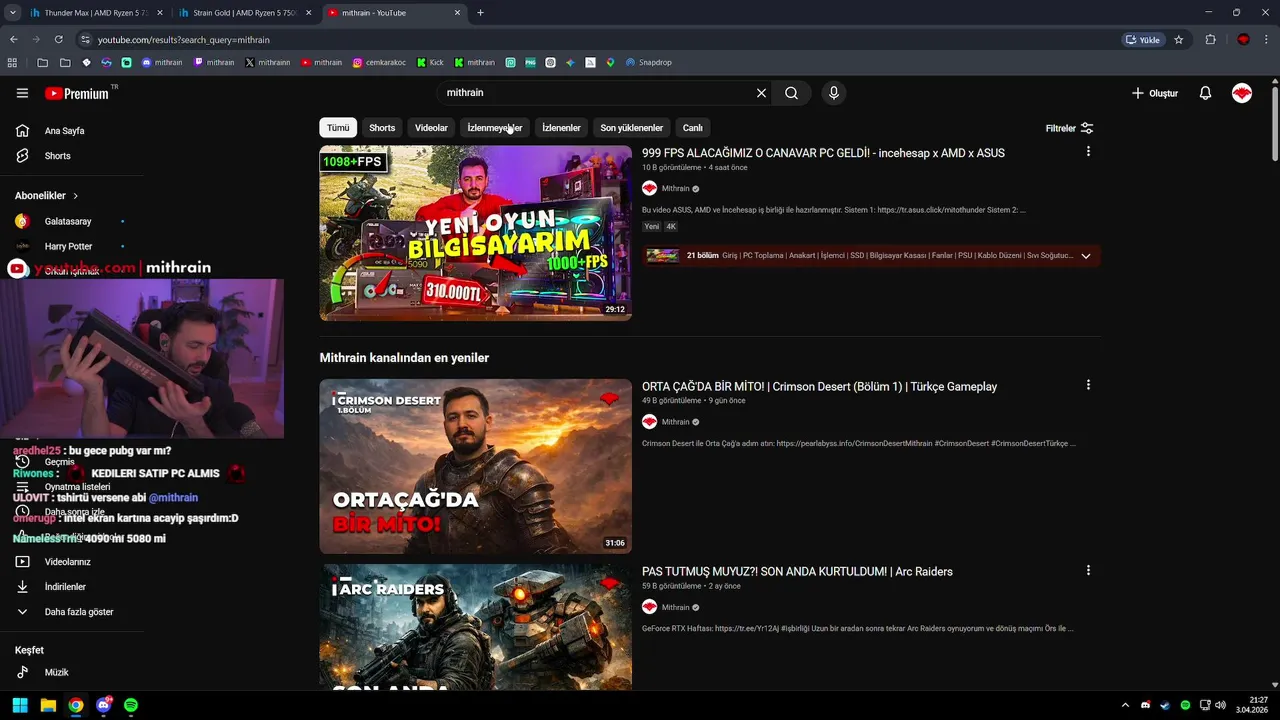Screen dimensions: 1280x720
Task: Open the Twitch mithrain bookmark
Action: (214, 62)
